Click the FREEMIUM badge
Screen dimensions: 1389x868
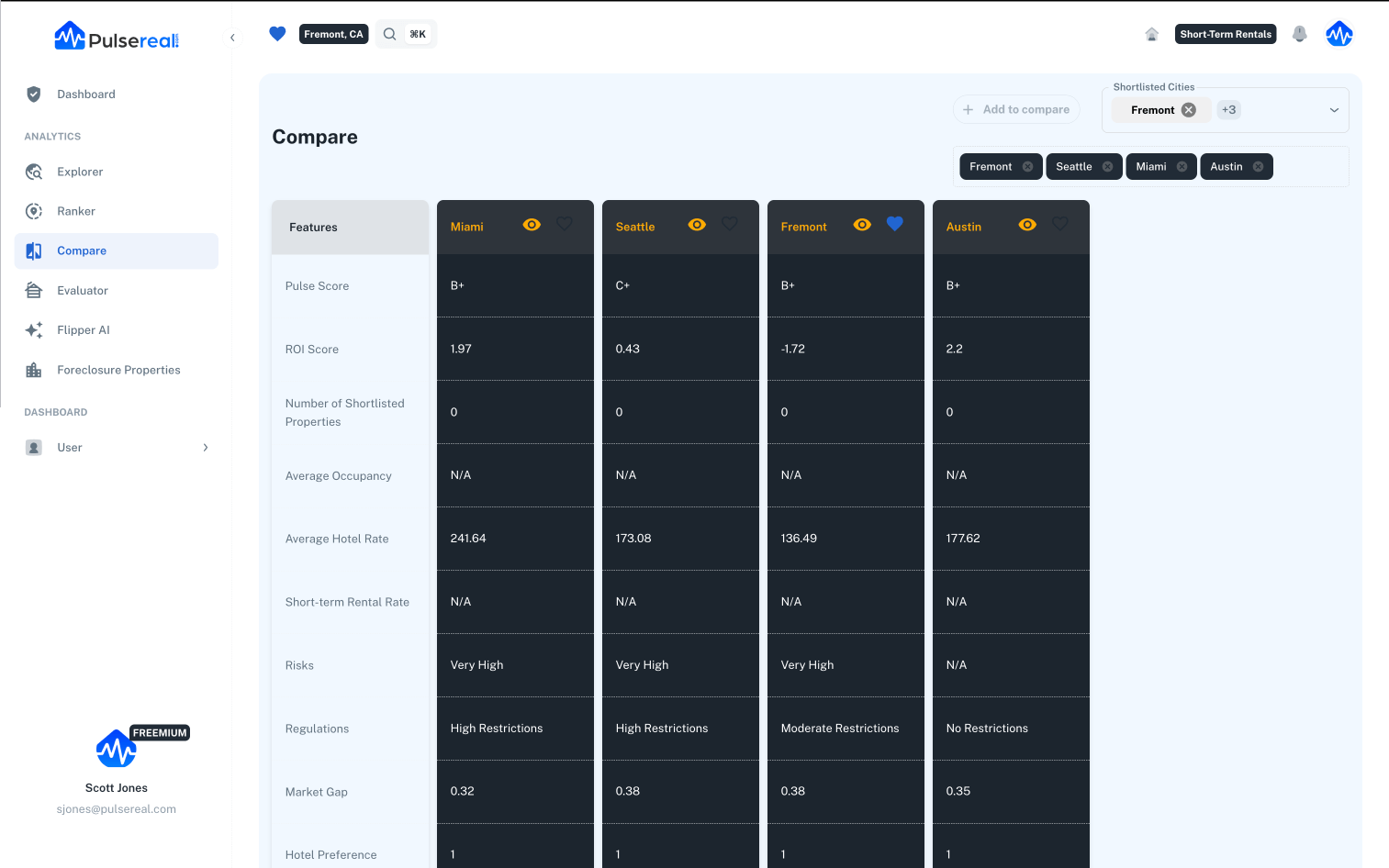(x=160, y=733)
